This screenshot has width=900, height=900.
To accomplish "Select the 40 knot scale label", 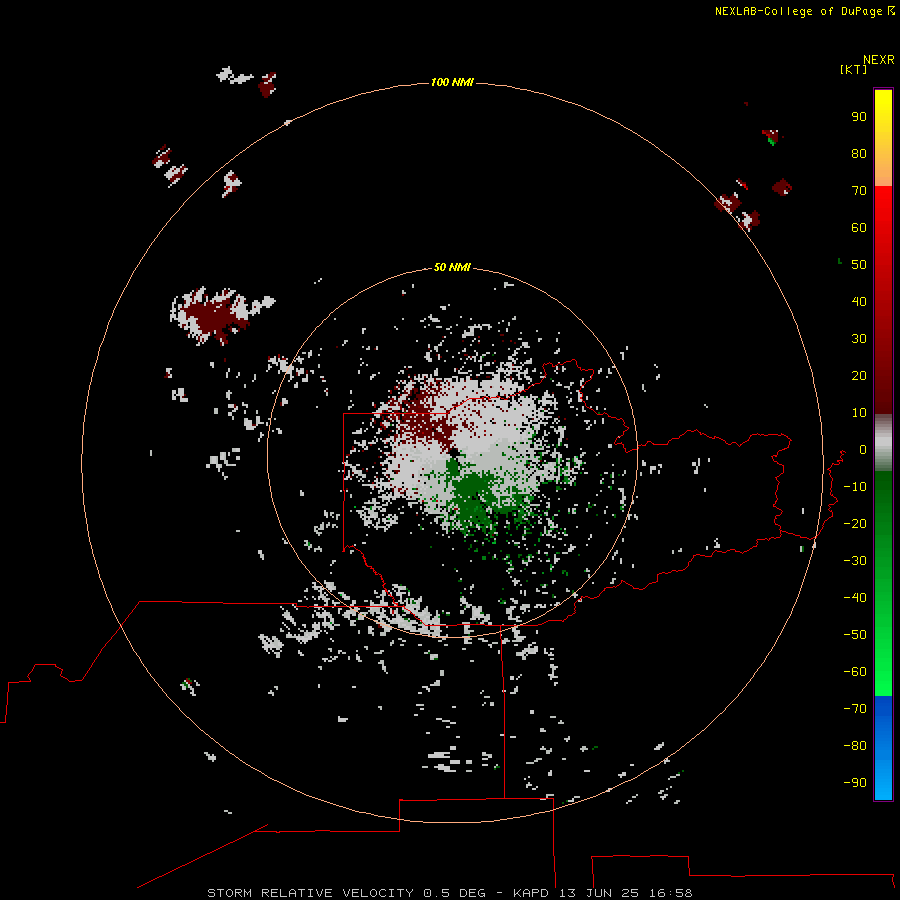I will click(x=859, y=302).
